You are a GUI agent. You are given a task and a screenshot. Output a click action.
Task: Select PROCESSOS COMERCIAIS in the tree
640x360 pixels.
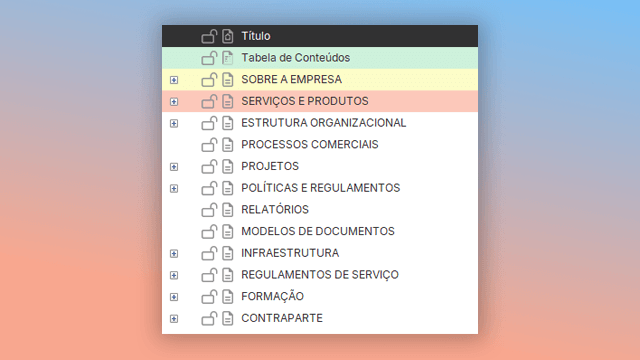310,144
